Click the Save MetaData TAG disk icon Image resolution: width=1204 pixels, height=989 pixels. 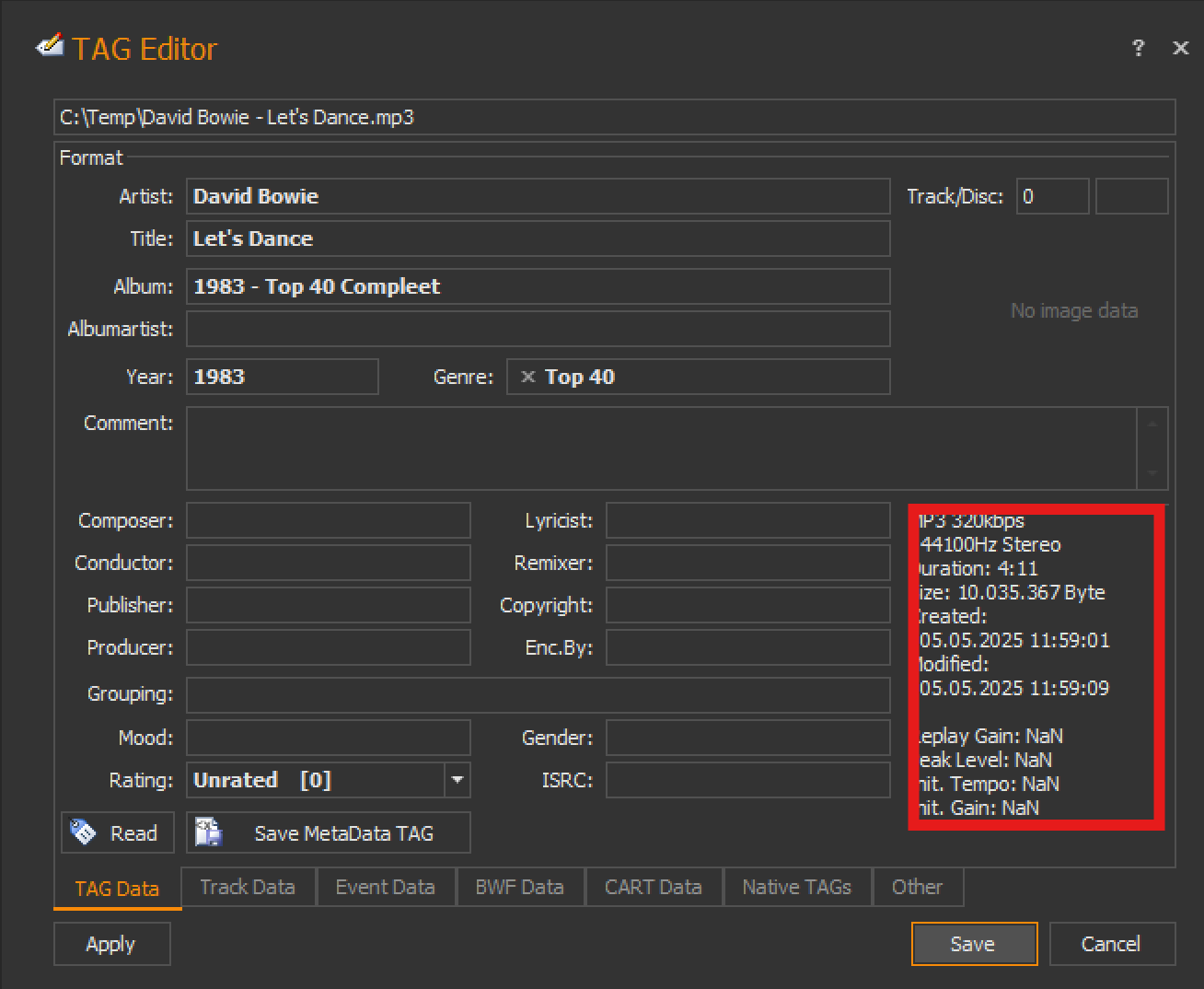click(x=209, y=832)
